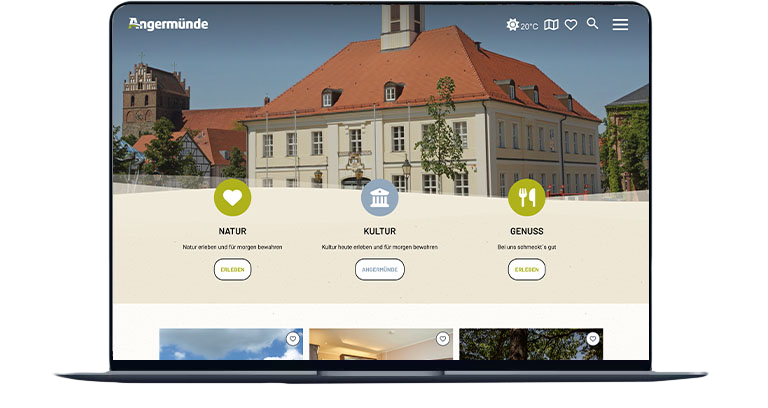Click the Angermünde logo

pos(168,24)
